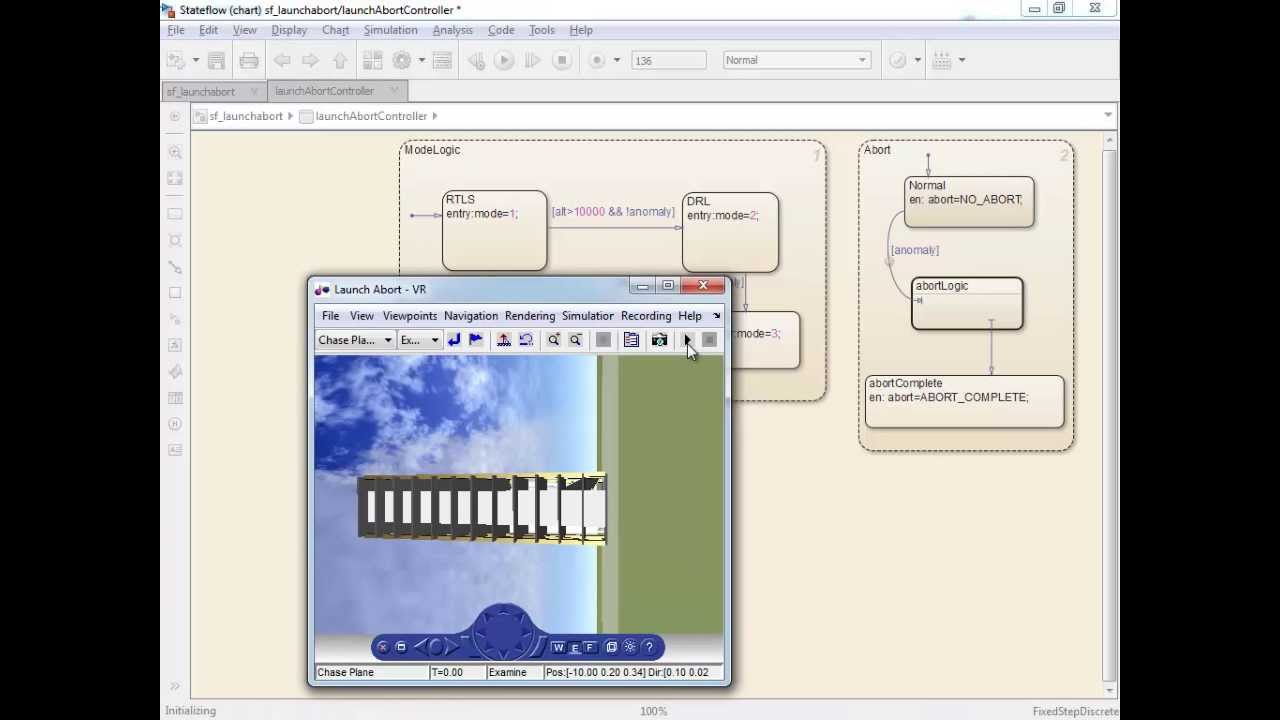Open Navigation menu in VR window
This screenshot has height=720, width=1280.
(470, 316)
